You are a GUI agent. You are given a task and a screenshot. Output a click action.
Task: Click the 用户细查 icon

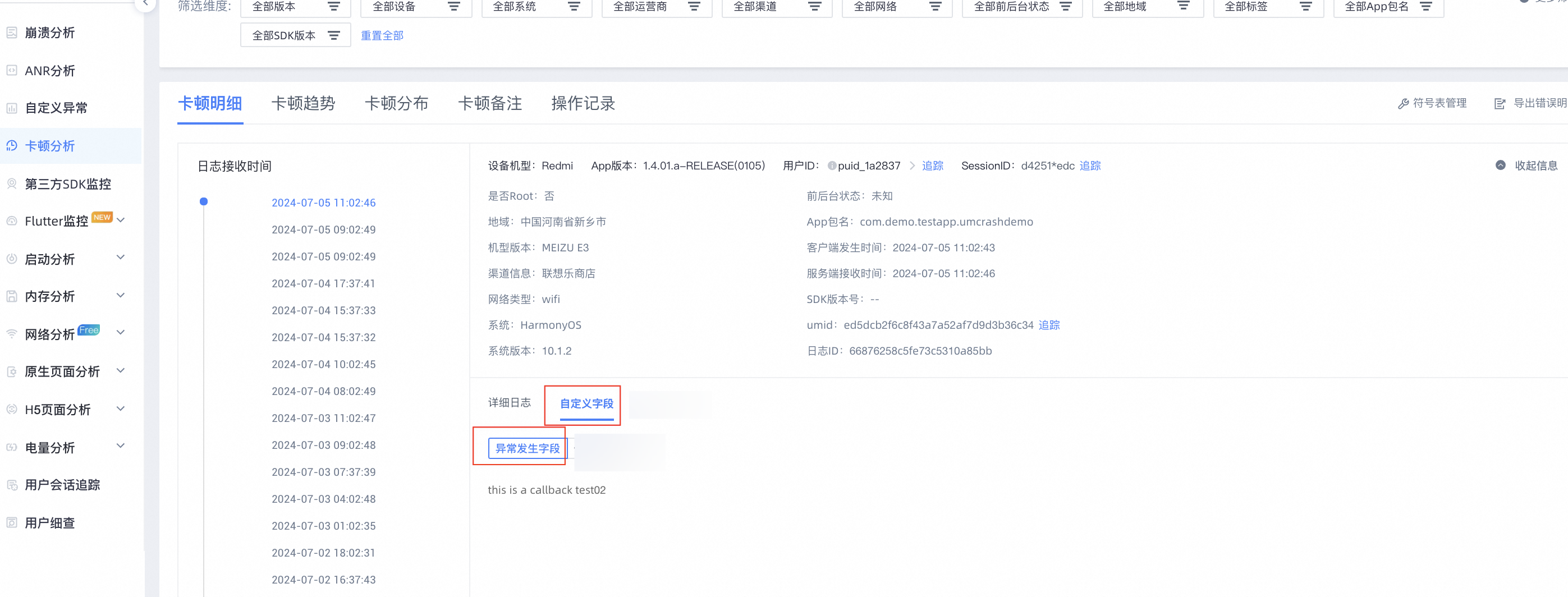click(x=12, y=523)
